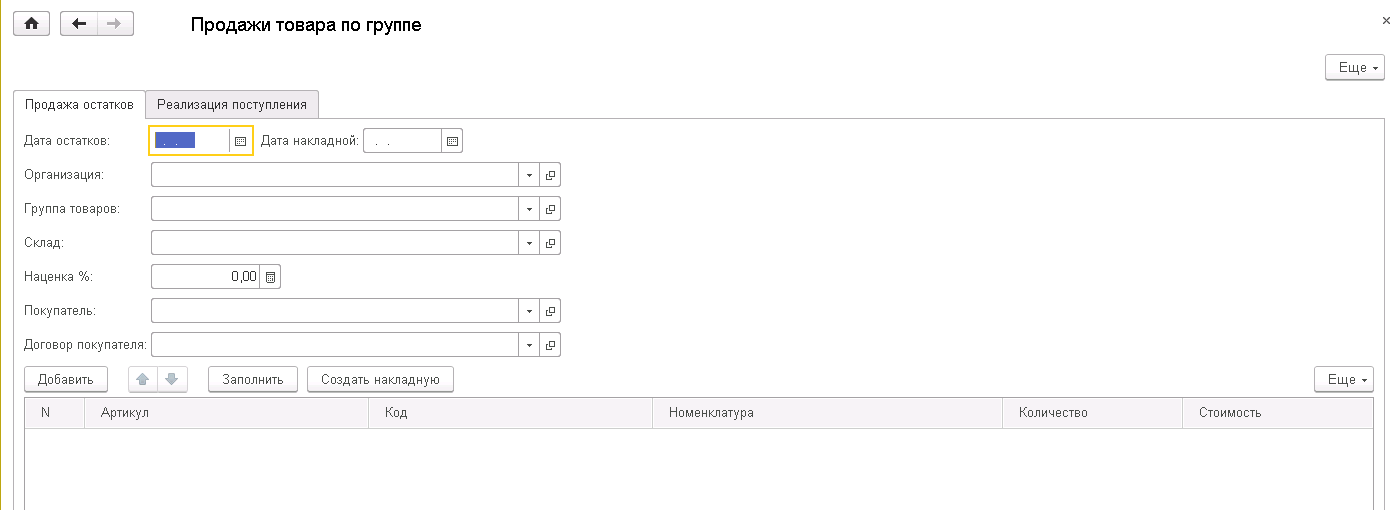Move table row up arrow
Screen dimensions: 1394x510
(144, 380)
